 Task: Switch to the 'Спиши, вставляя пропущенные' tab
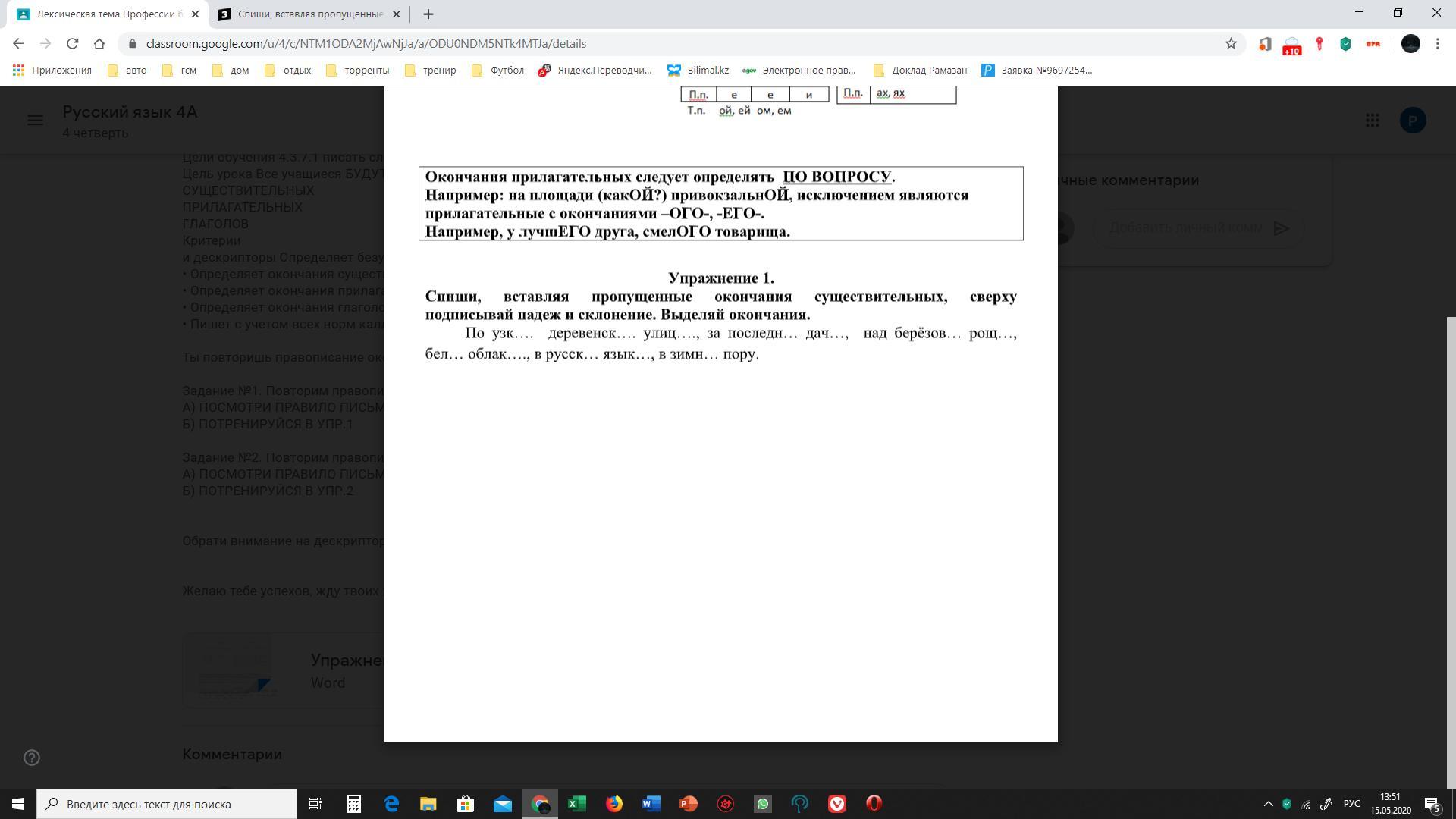pos(309,14)
